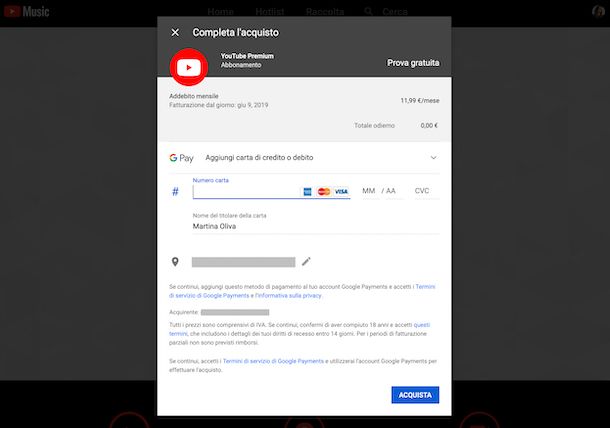Viewport: 610px width, 428px height.
Task: Click the location pin icon
Action: 175,262
